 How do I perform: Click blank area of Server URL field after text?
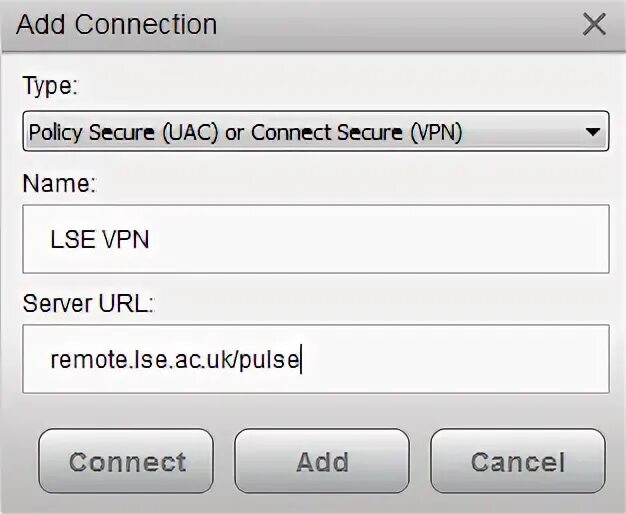point(455,359)
